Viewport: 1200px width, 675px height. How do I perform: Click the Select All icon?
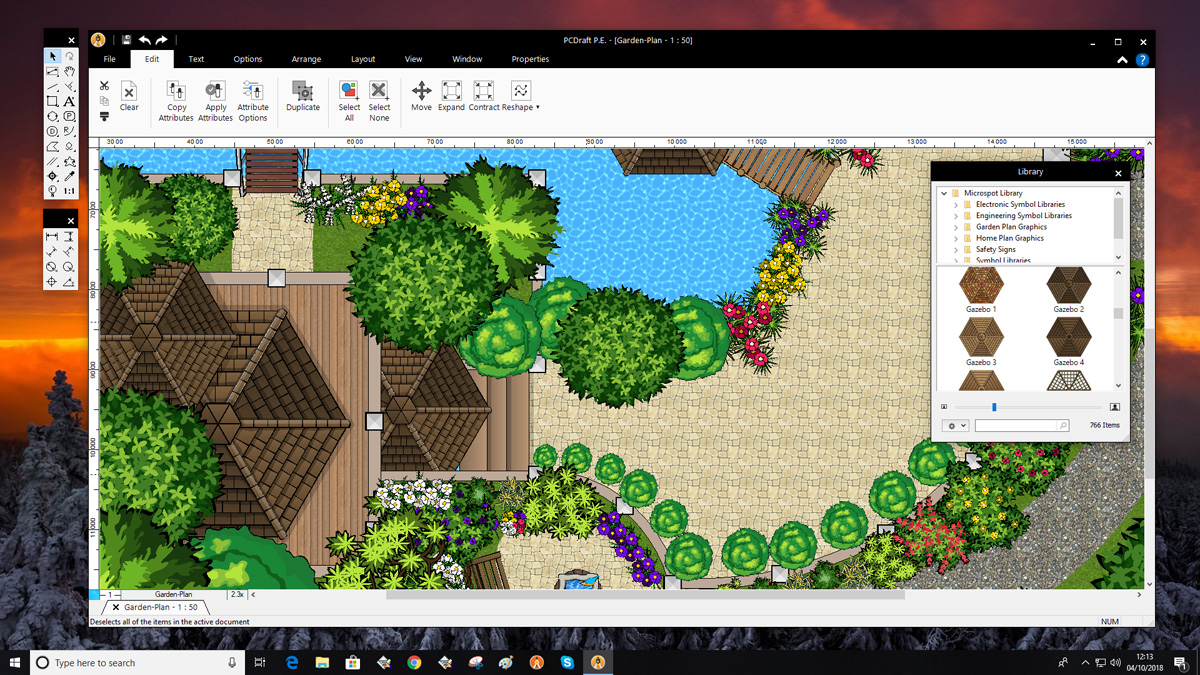pyautogui.click(x=349, y=91)
